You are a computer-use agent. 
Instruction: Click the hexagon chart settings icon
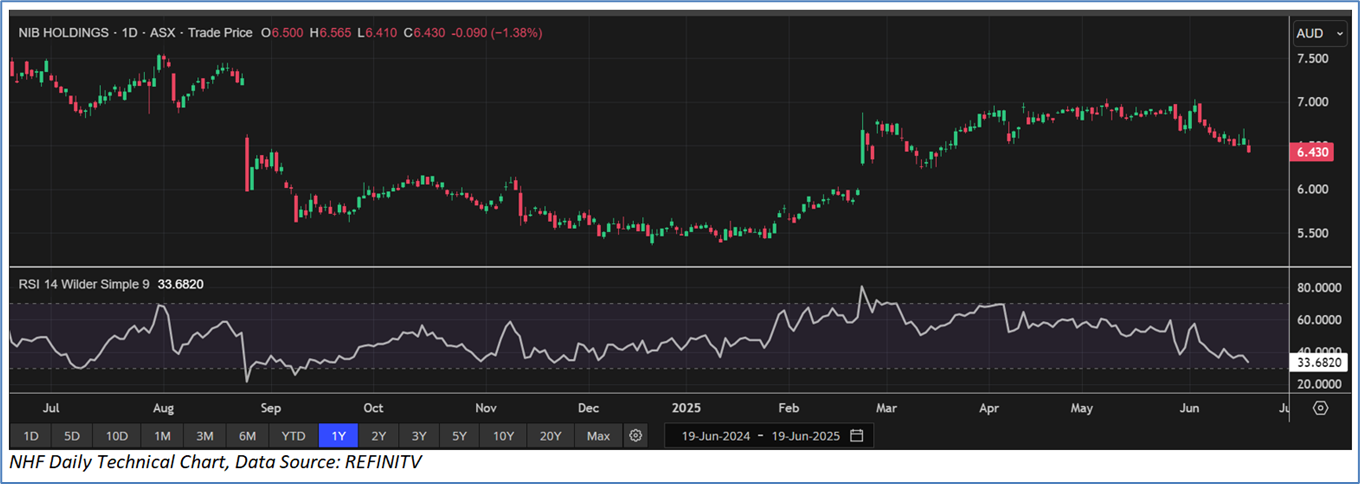point(1321,408)
